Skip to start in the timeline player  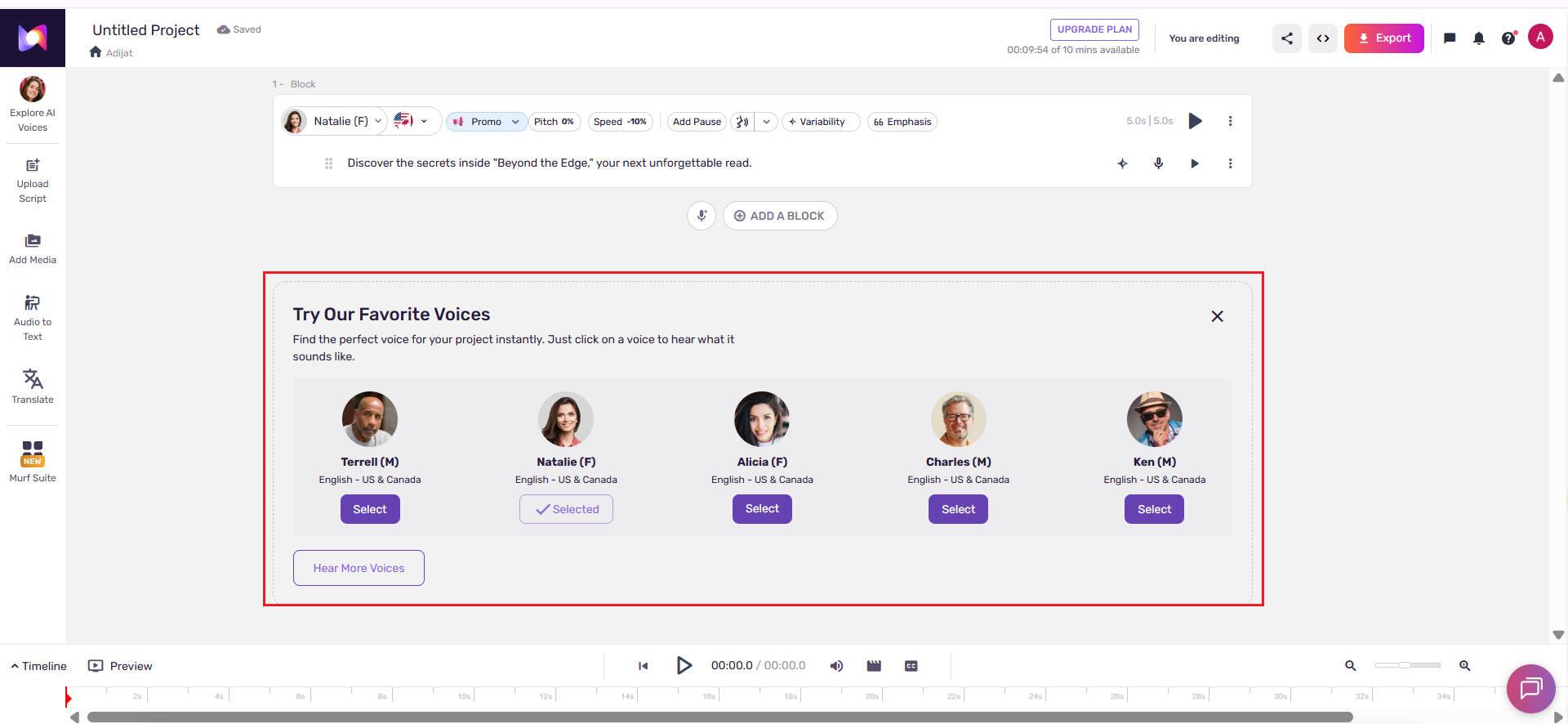[643, 666]
